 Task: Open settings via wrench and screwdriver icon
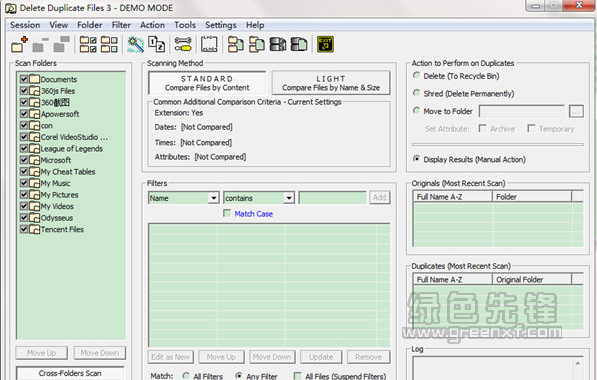pyautogui.click(x=183, y=44)
